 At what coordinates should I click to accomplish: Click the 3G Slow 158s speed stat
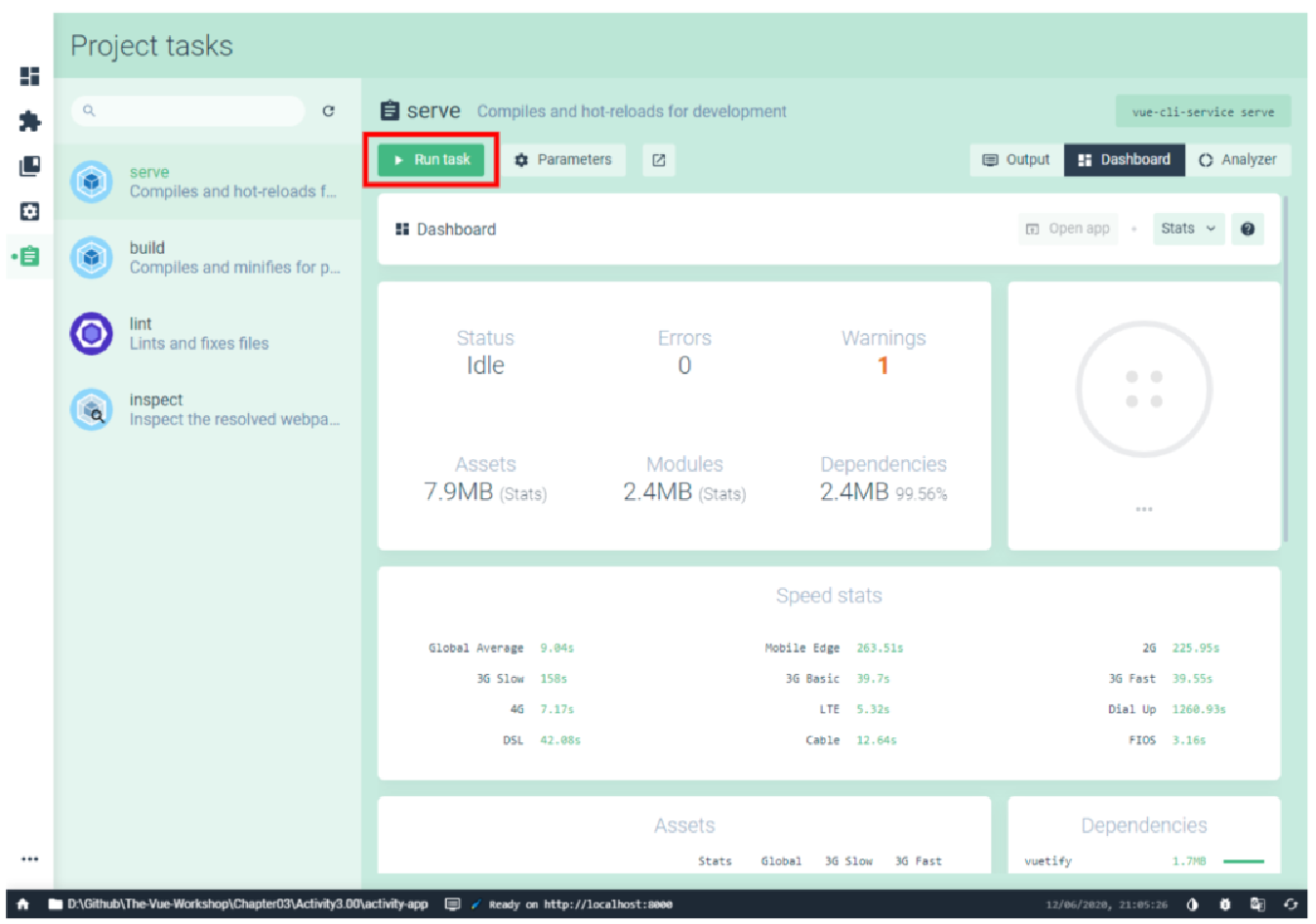pyautogui.click(x=521, y=679)
